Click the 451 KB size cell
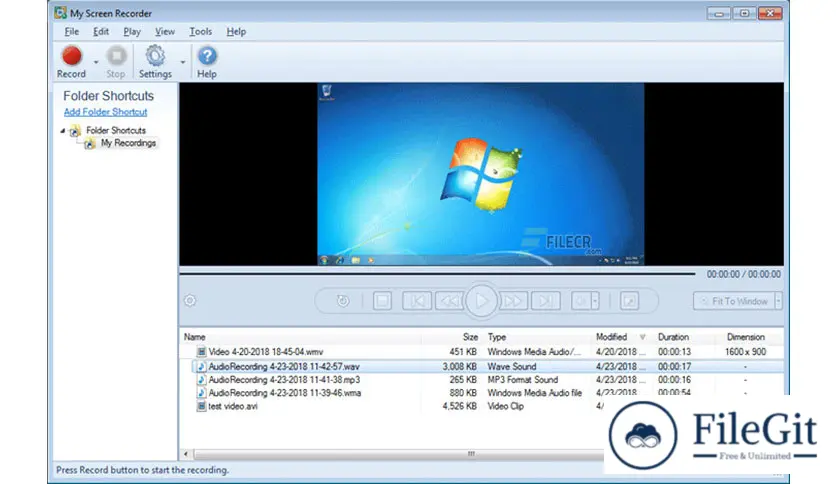The image size is (836, 484). tap(463, 352)
